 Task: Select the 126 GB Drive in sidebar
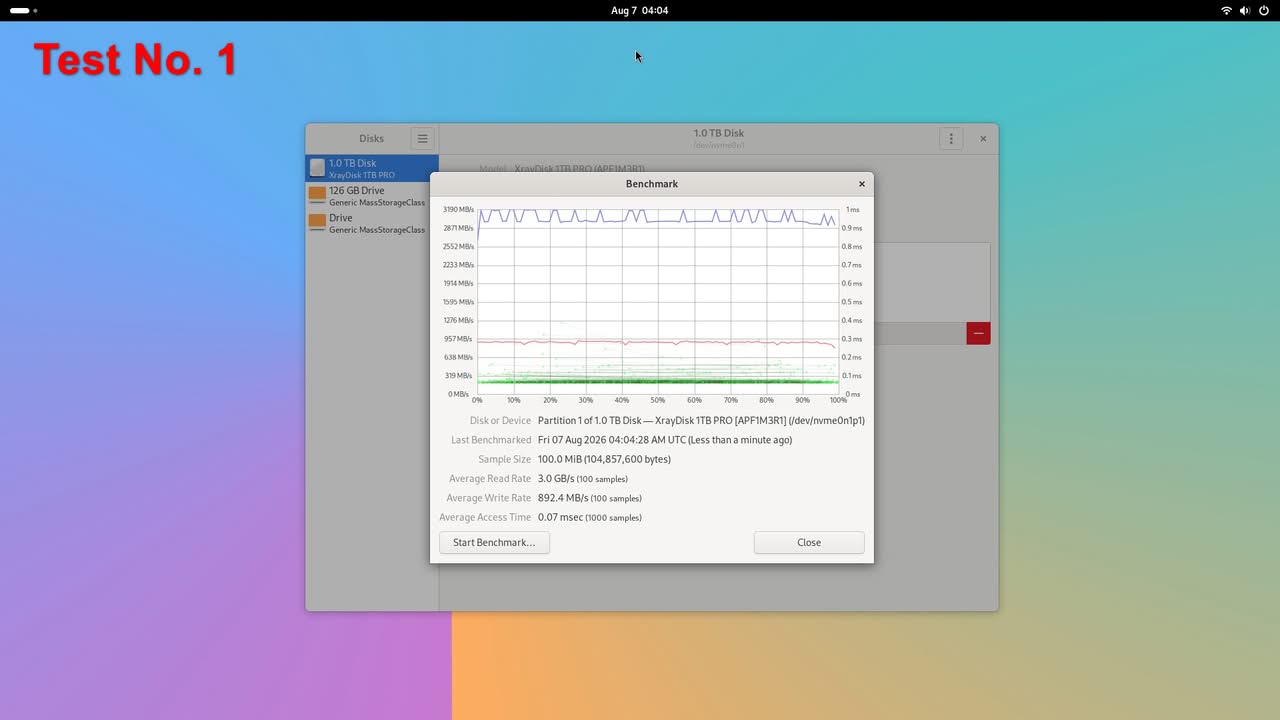pos(372,196)
